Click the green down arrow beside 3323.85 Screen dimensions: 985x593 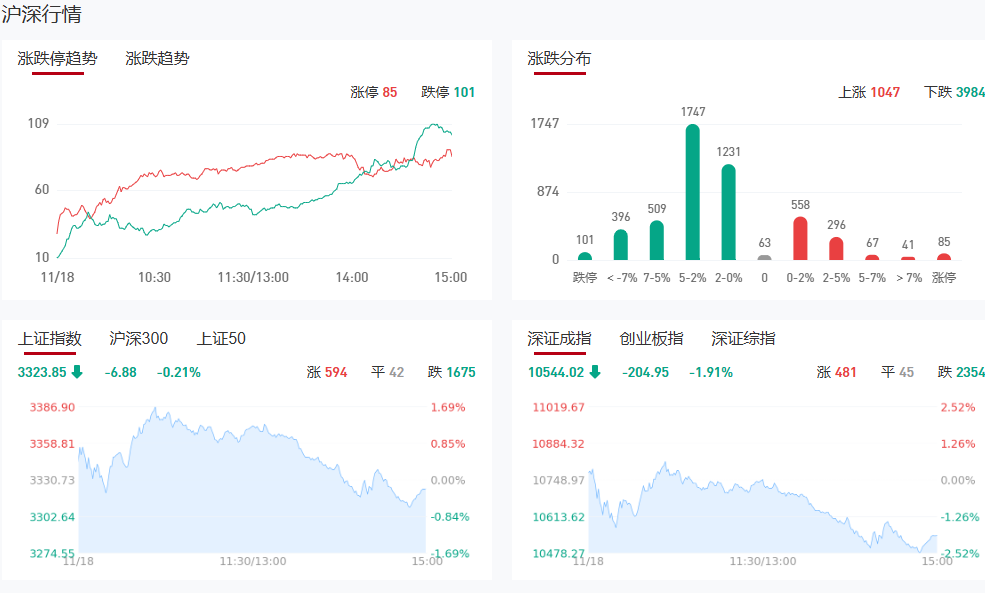click(x=77, y=372)
